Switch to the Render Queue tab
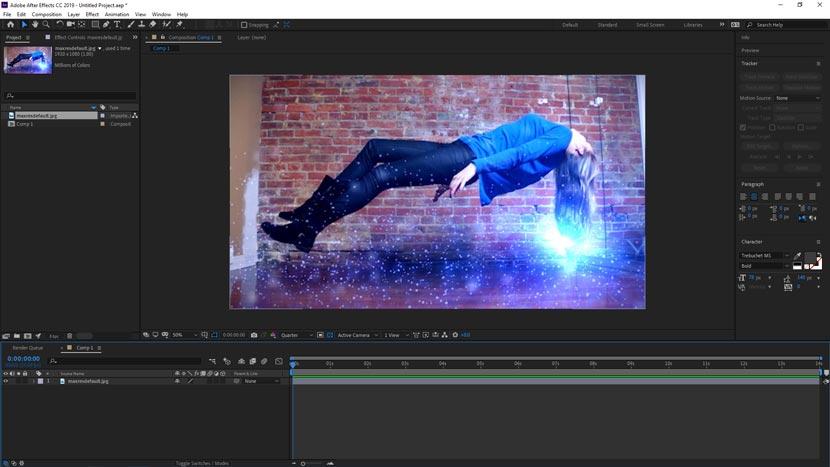Screen dimensions: 830x467 coord(28,348)
